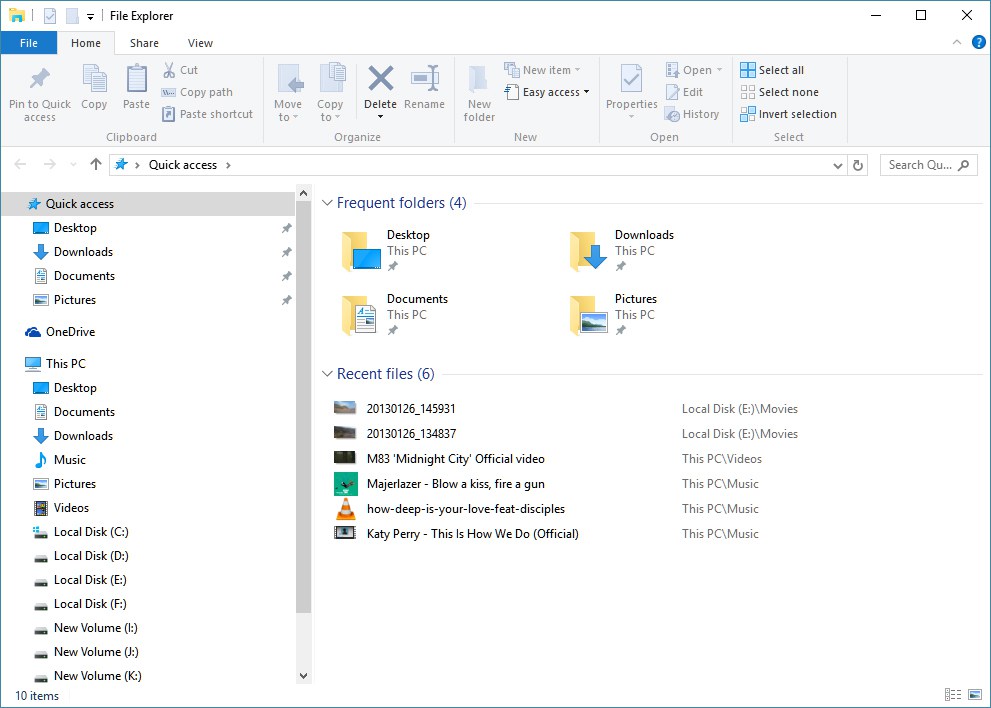This screenshot has height=708, width=991.
Task: Open the Desktop frequent folder icon
Action: pos(361,252)
